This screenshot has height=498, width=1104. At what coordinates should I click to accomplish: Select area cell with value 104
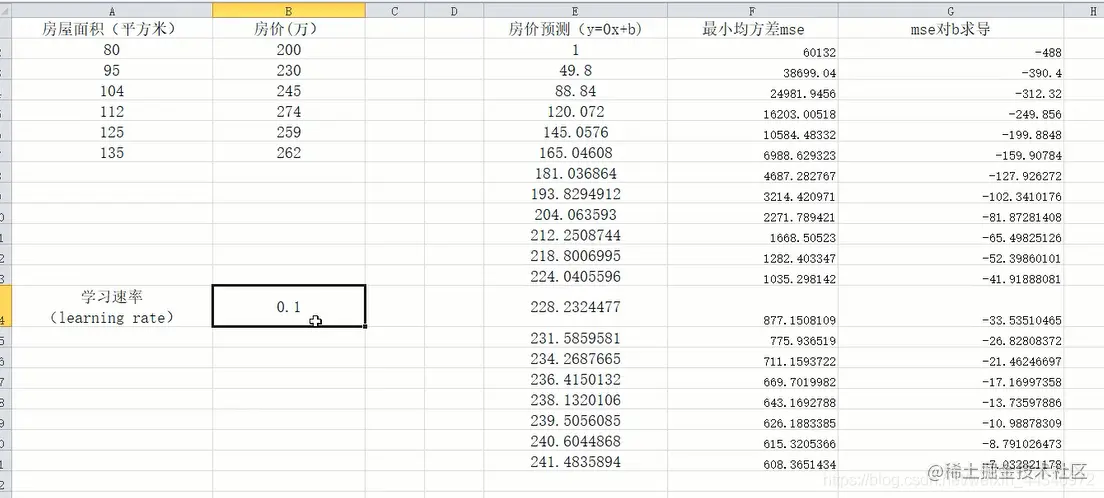[112, 91]
